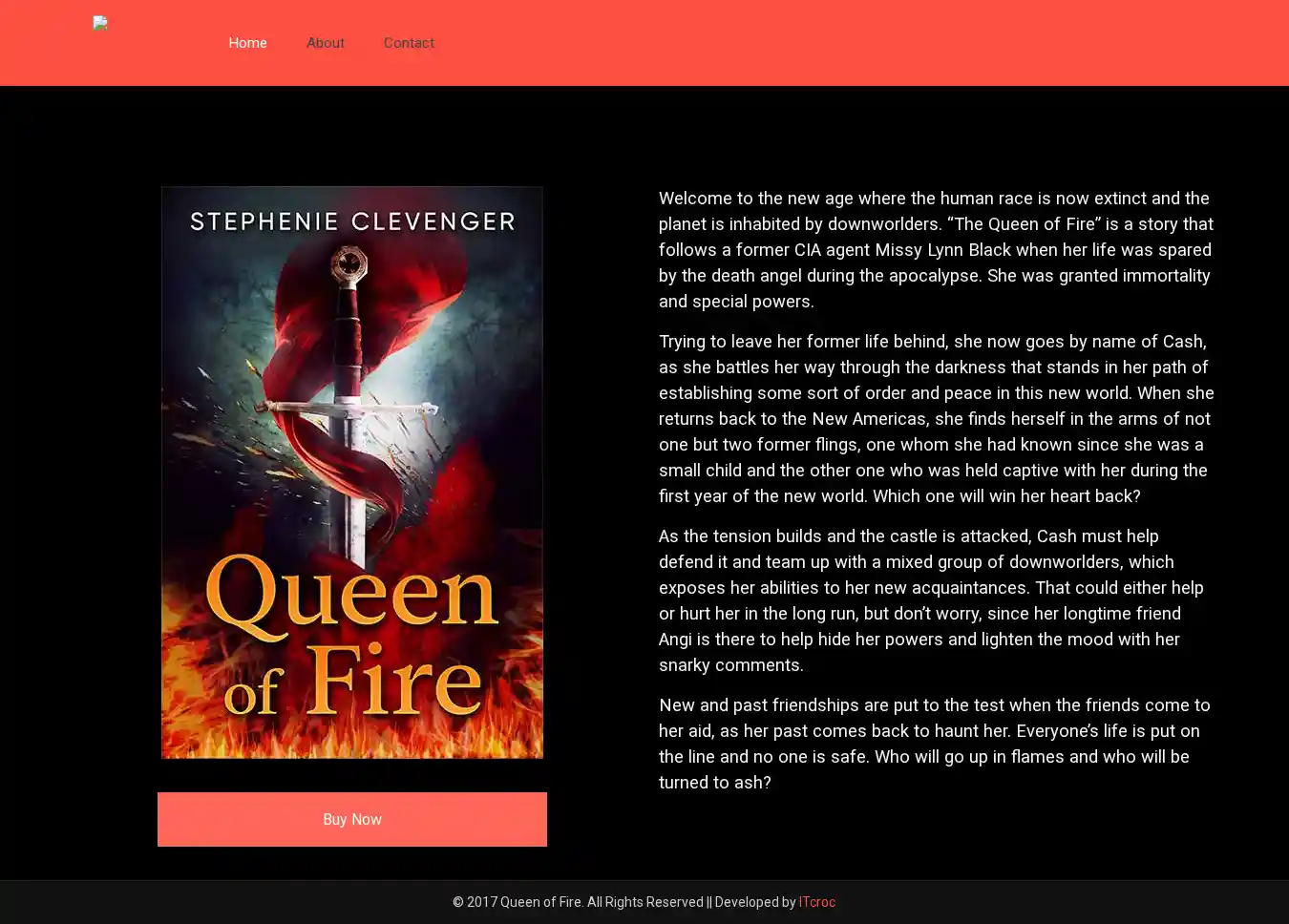Click the 2017 Queen of Fire copyright text

(x=577, y=902)
